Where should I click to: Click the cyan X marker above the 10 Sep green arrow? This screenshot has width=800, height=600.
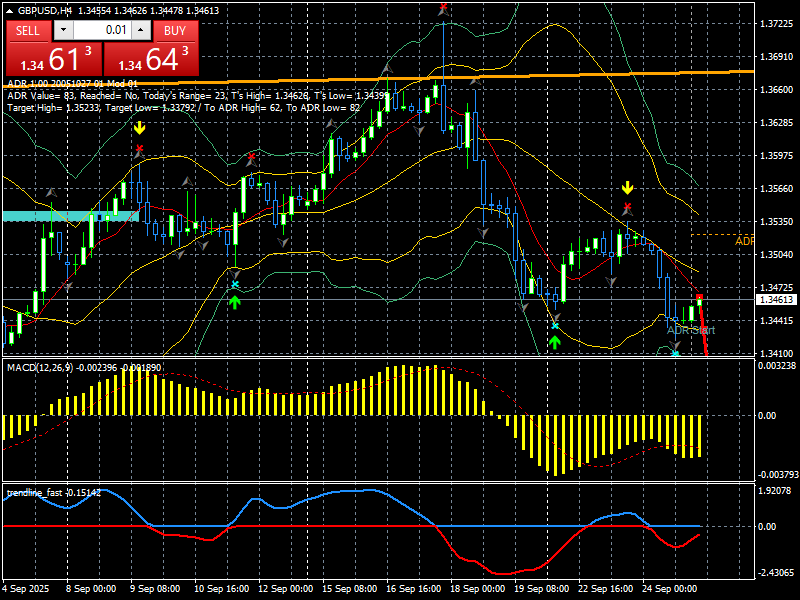(x=235, y=284)
